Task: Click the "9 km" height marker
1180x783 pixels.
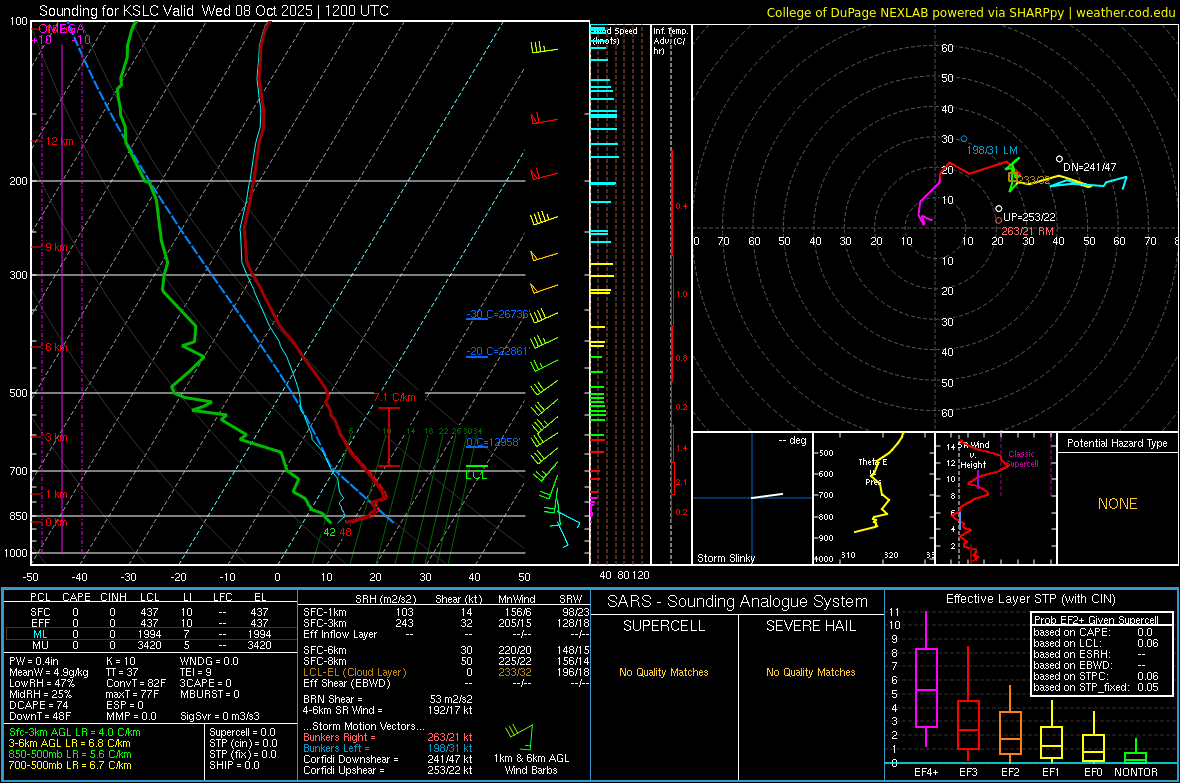Action: 56,247
